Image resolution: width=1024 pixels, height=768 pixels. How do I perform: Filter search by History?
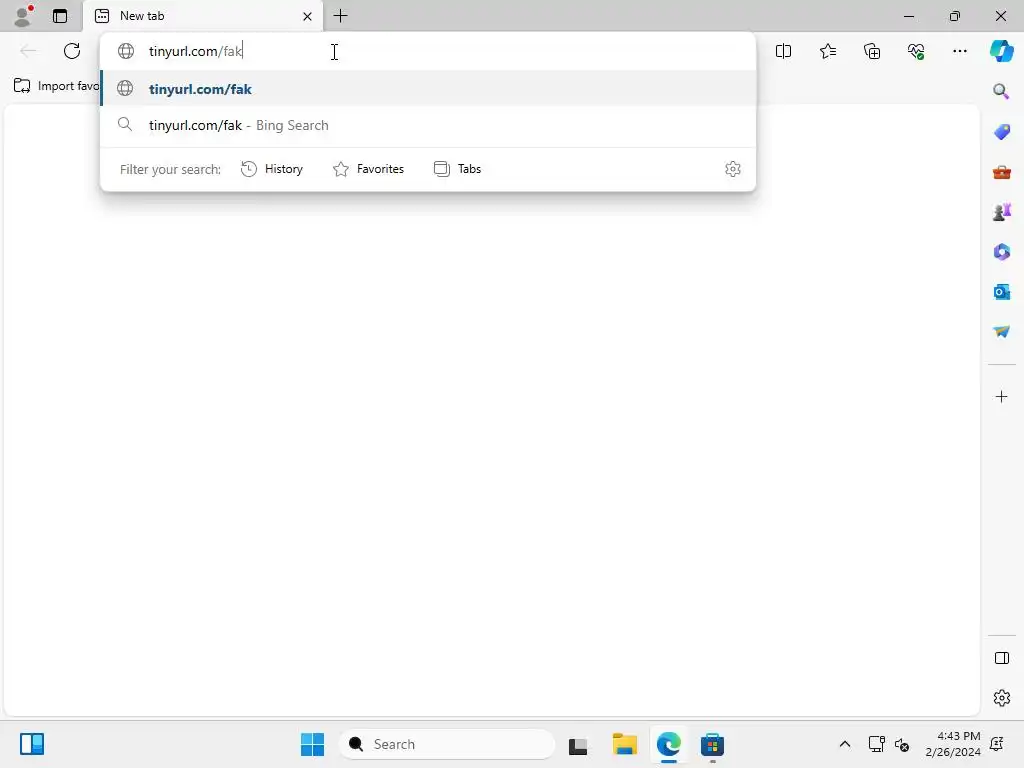(272, 169)
